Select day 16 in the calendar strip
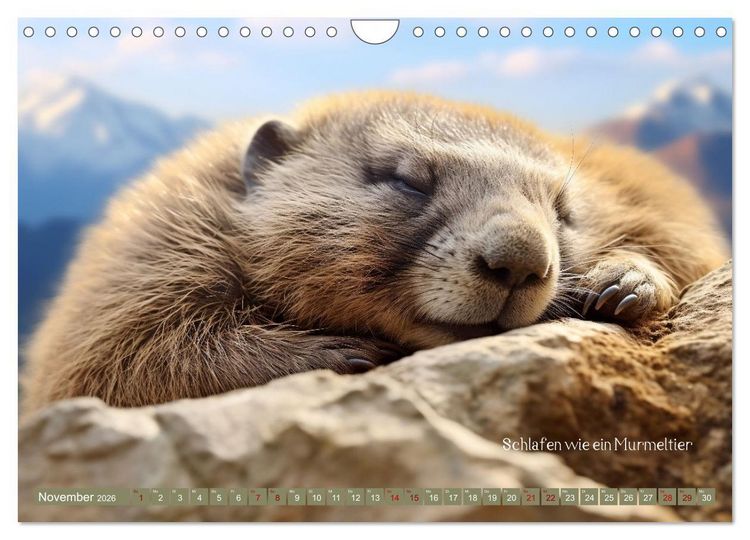Viewport: 750px width, 540px height. (433, 497)
